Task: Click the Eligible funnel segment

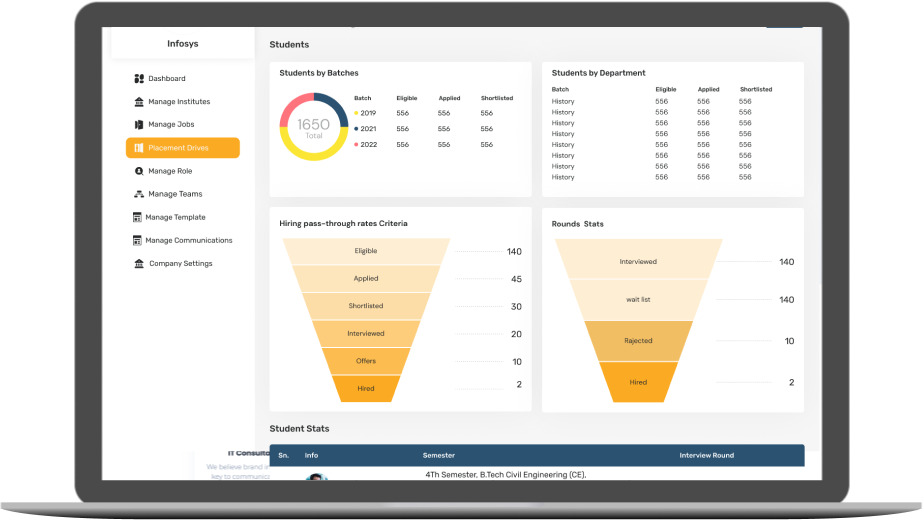Action: (366, 251)
